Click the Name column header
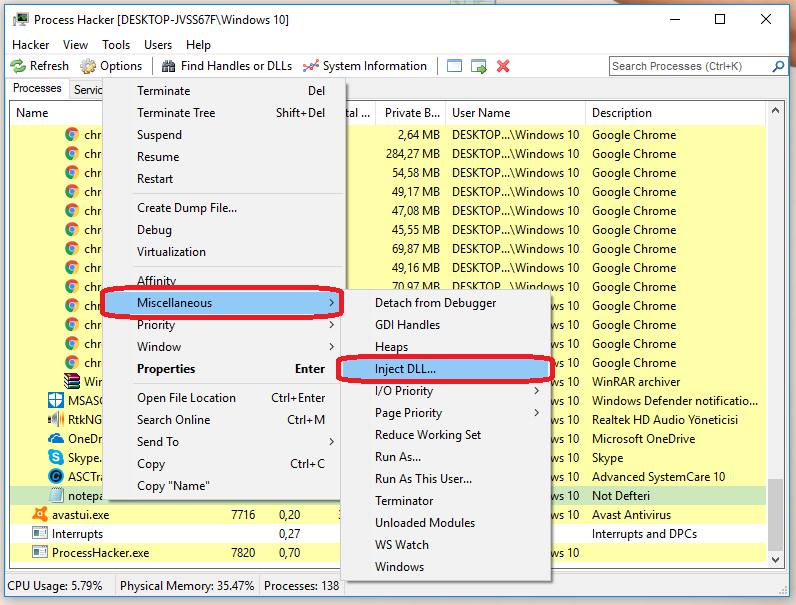The width and height of the screenshot is (796, 605). [56, 113]
